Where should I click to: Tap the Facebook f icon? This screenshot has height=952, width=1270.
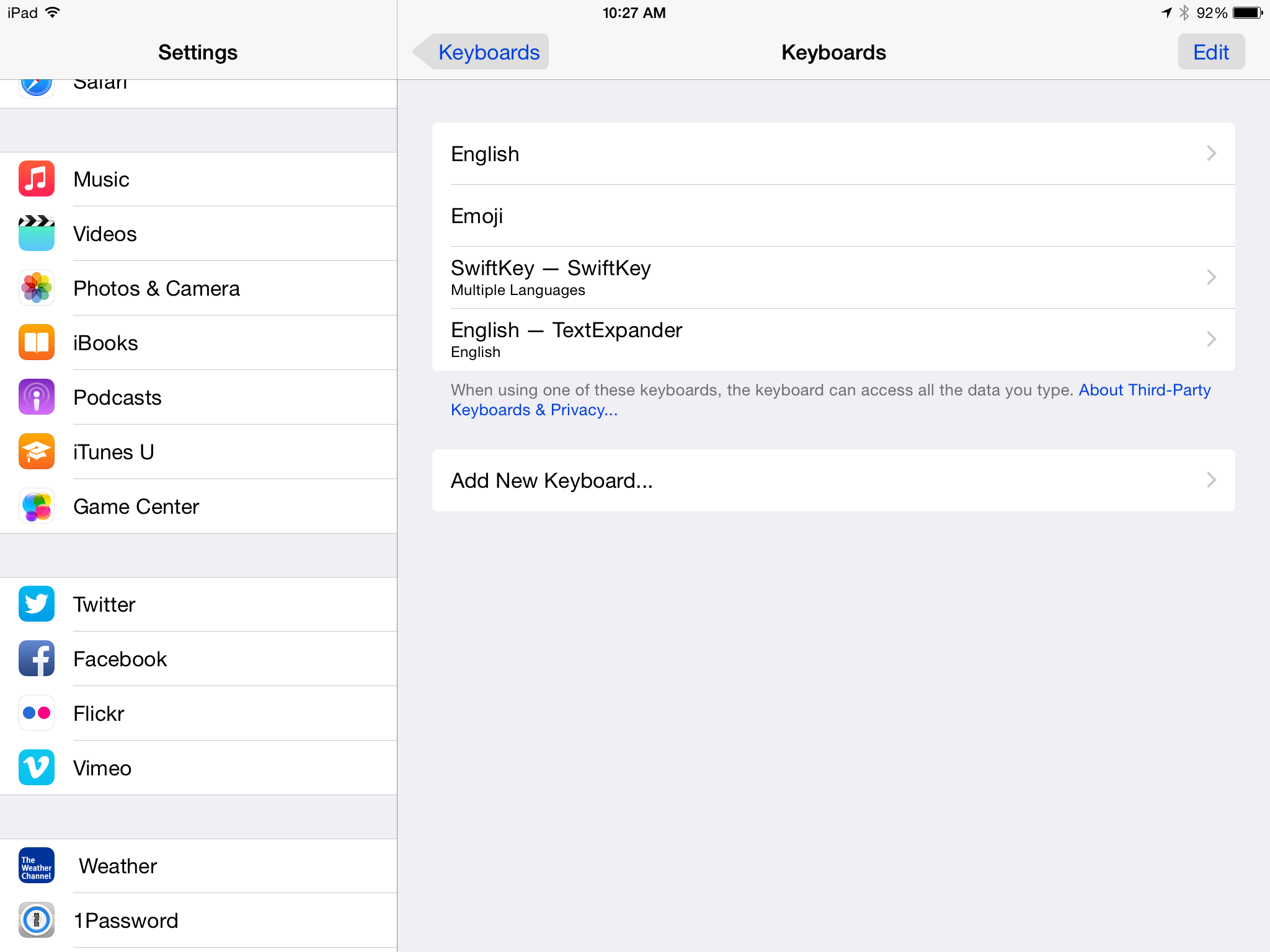coord(37,659)
